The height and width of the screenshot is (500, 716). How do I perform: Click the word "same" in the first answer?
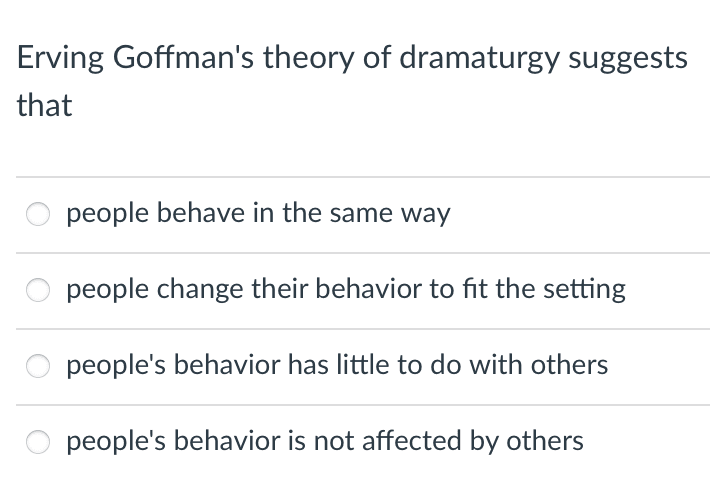coord(367,214)
